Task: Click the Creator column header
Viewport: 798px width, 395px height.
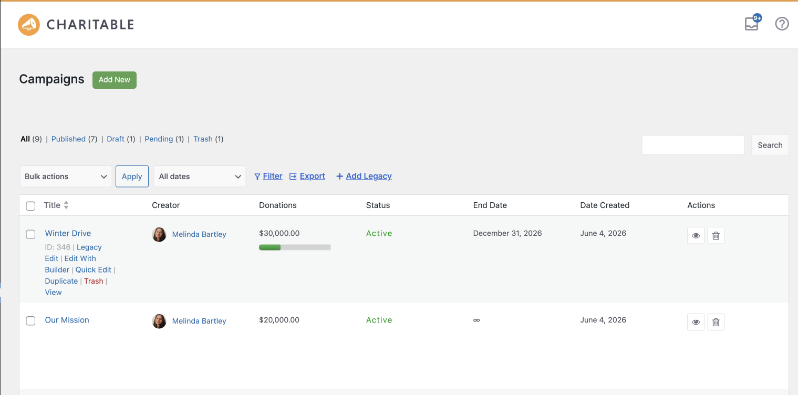Action: (x=166, y=205)
